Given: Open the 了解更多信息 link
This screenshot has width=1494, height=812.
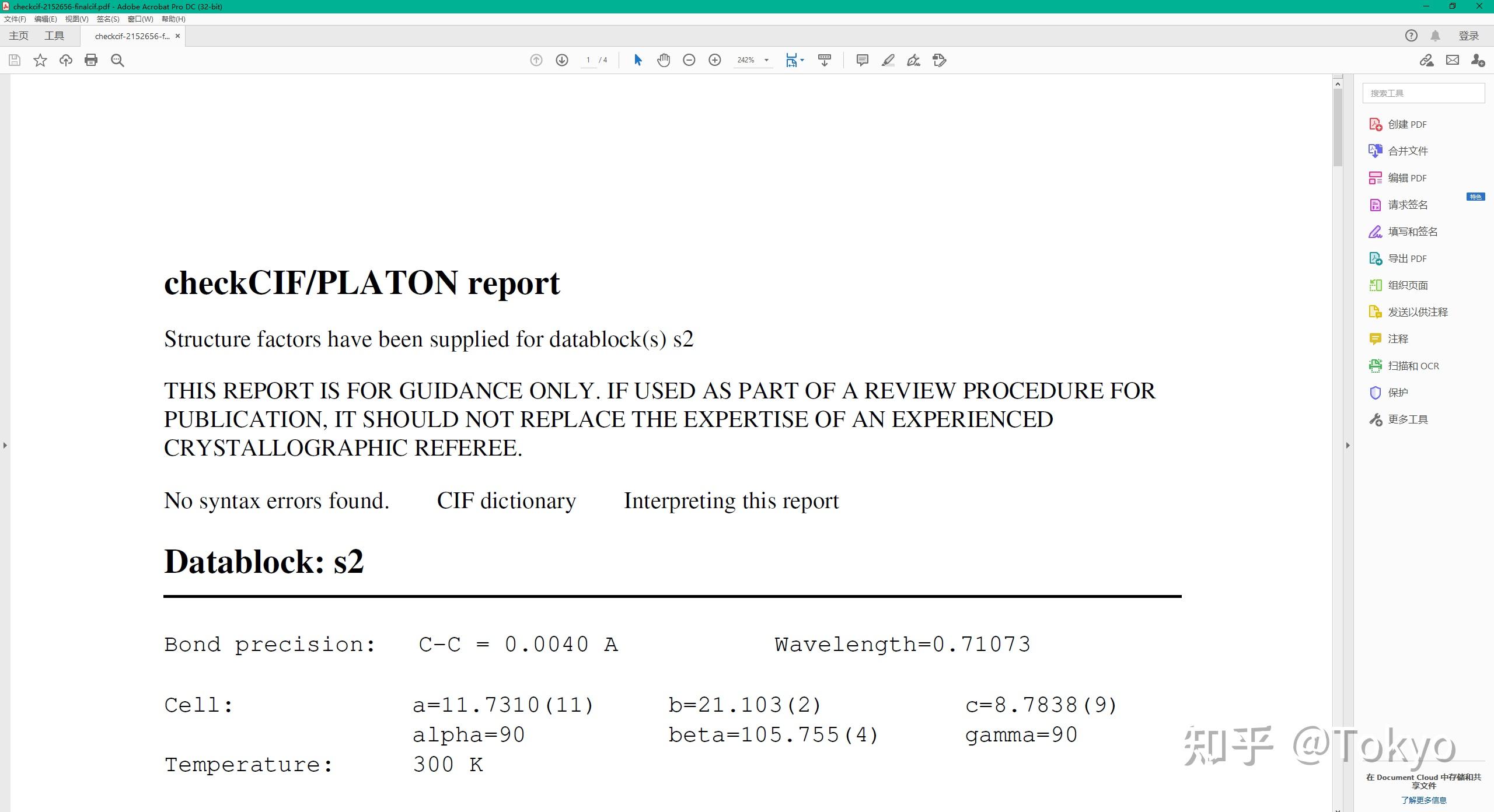Looking at the screenshot, I should [x=1423, y=800].
